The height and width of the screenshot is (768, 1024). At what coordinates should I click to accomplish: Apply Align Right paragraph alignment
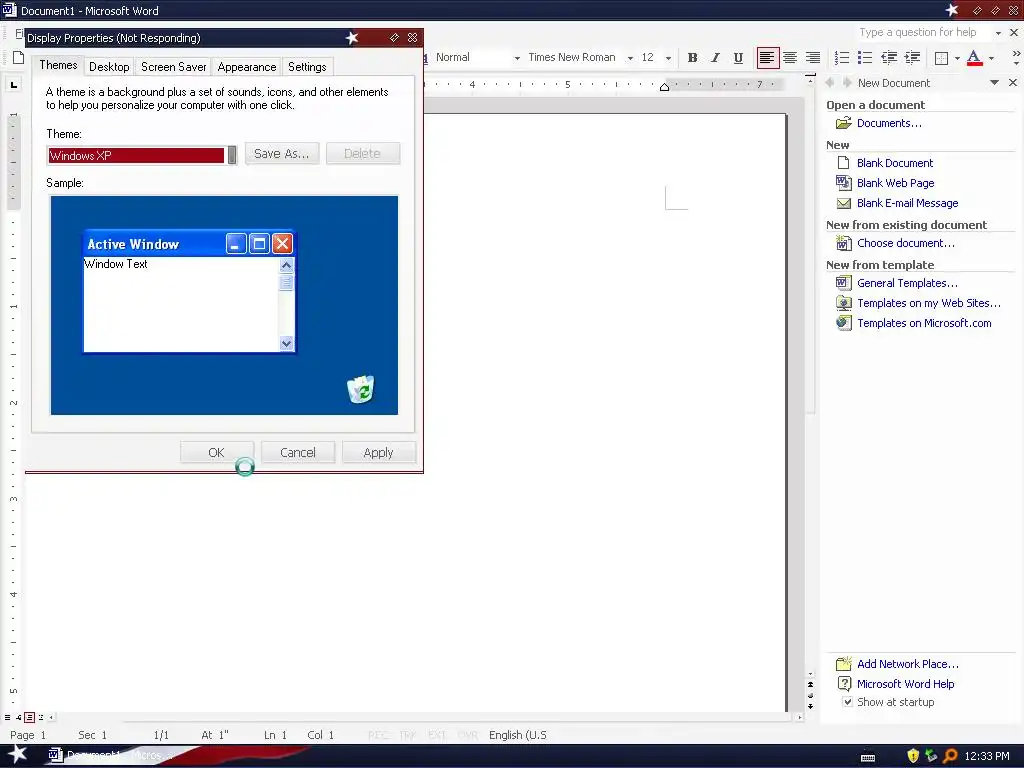[812, 57]
